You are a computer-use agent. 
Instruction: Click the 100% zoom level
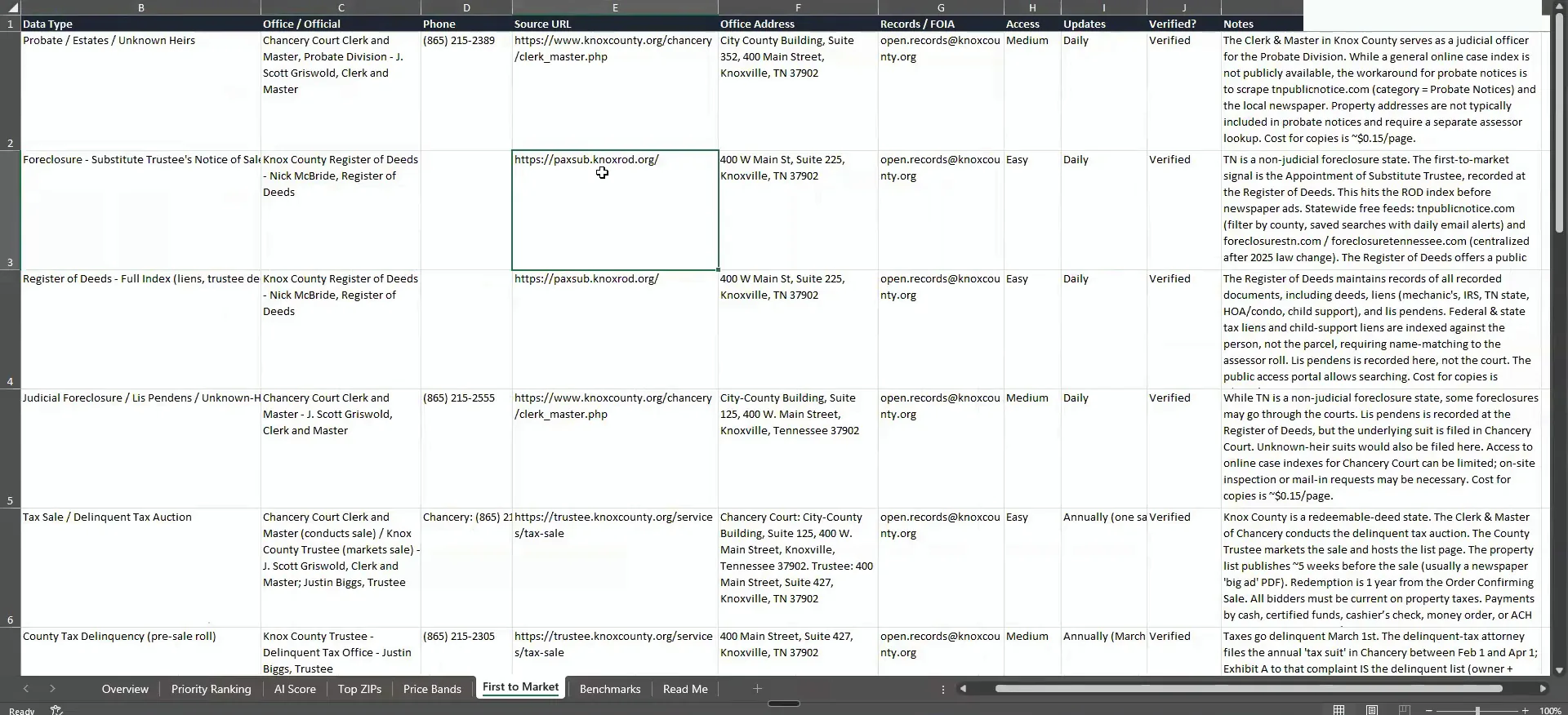pyautogui.click(x=1550, y=711)
